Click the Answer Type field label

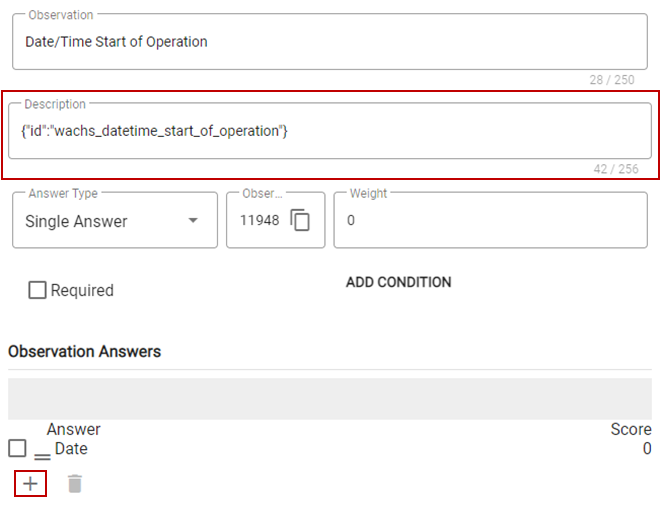click(x=63, y=193)
